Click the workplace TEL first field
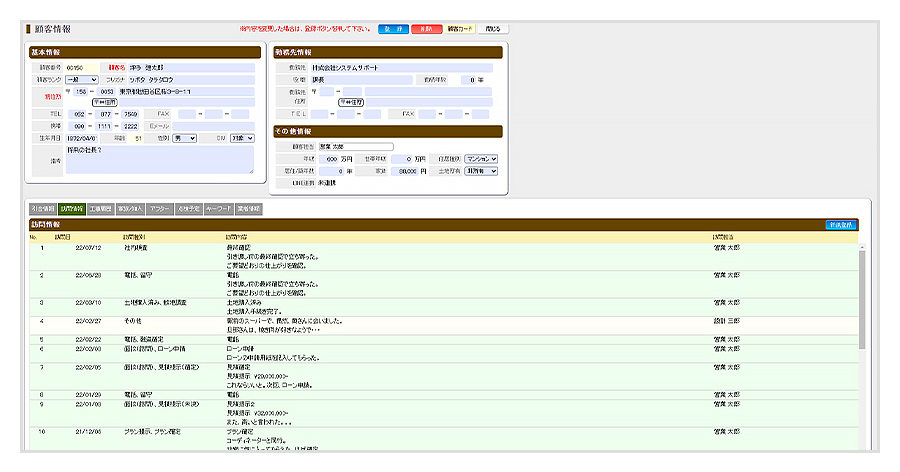Image resolution: width=900 pixels, height=472 pixels. tap(319, 114)
